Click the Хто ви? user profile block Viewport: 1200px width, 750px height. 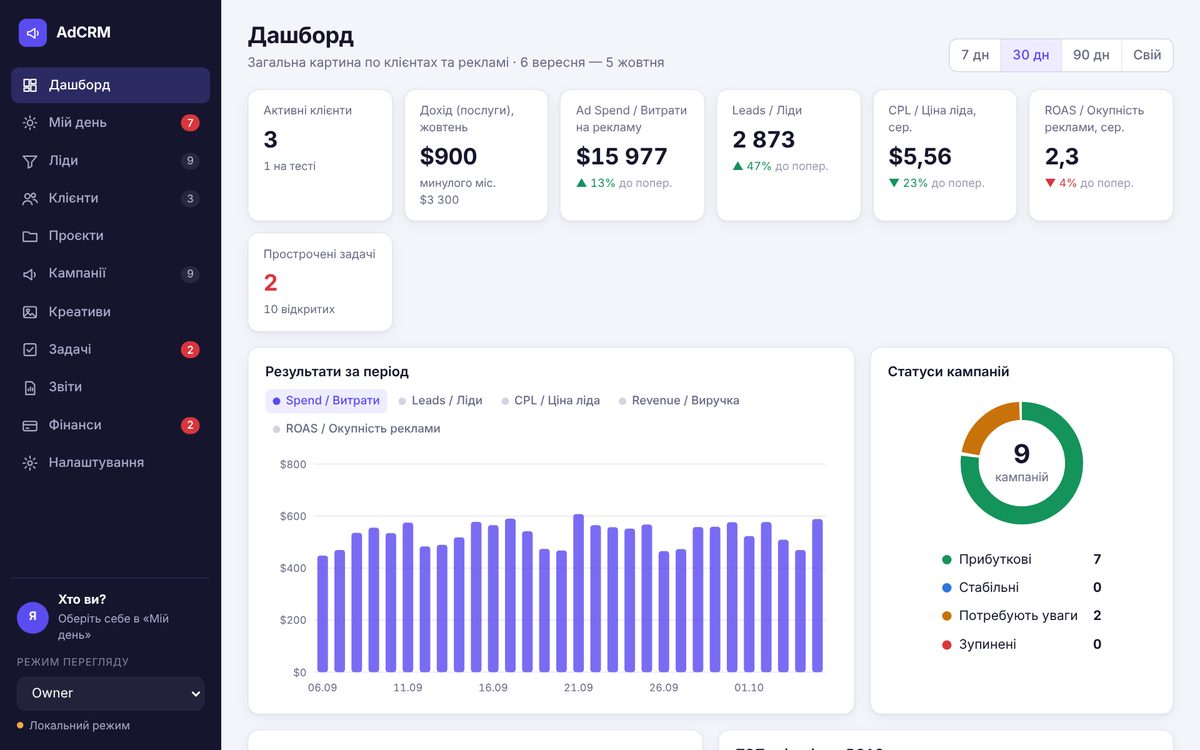tap(111, 617)
